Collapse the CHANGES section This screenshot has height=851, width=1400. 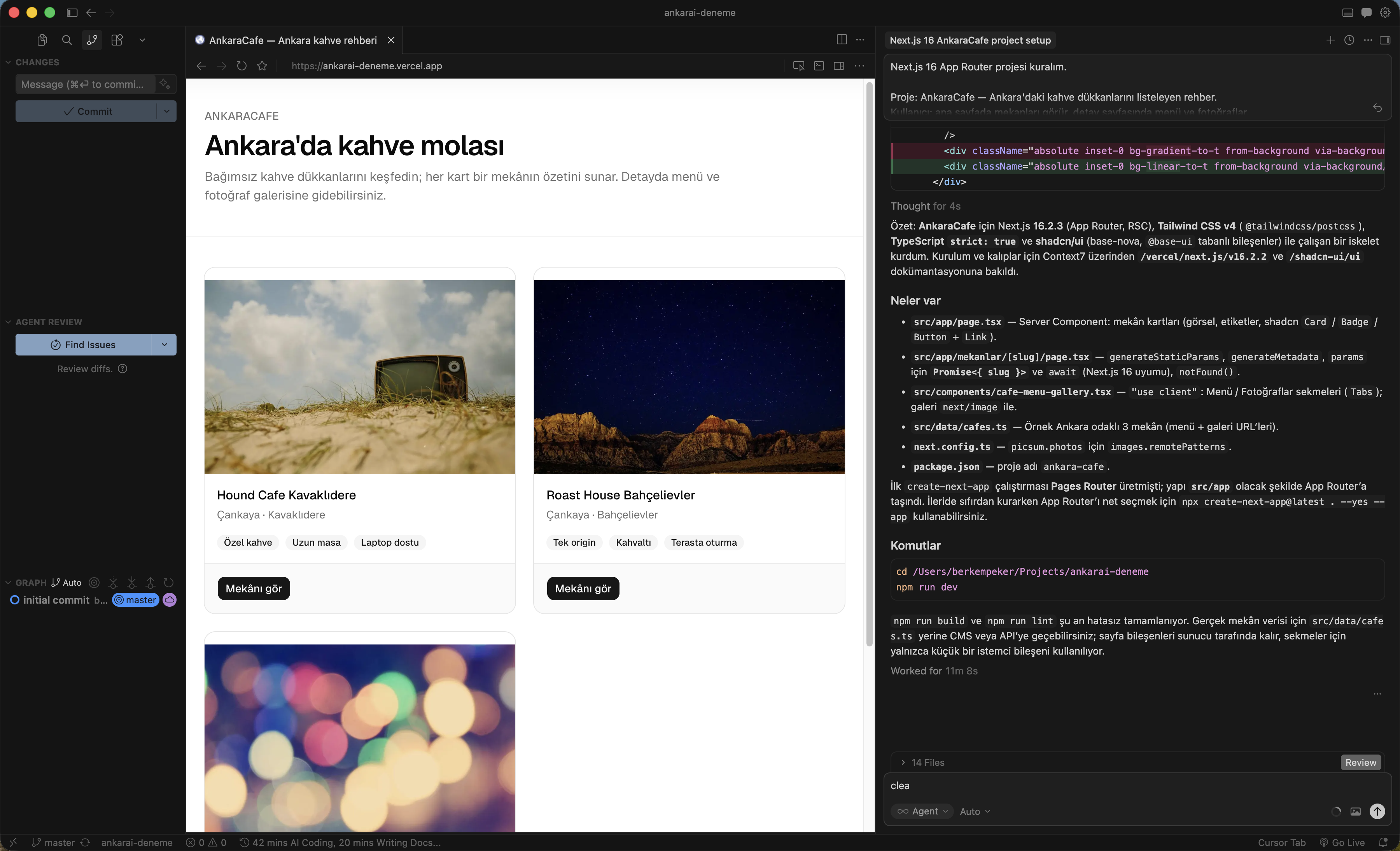(x=8, y=63)
